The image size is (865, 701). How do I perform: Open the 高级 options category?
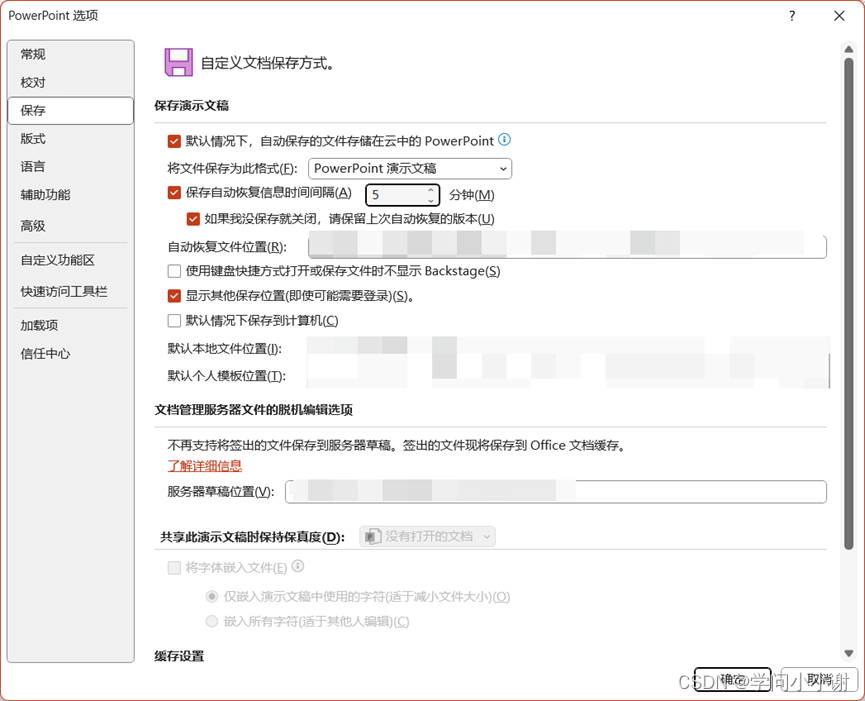point(71,226)
